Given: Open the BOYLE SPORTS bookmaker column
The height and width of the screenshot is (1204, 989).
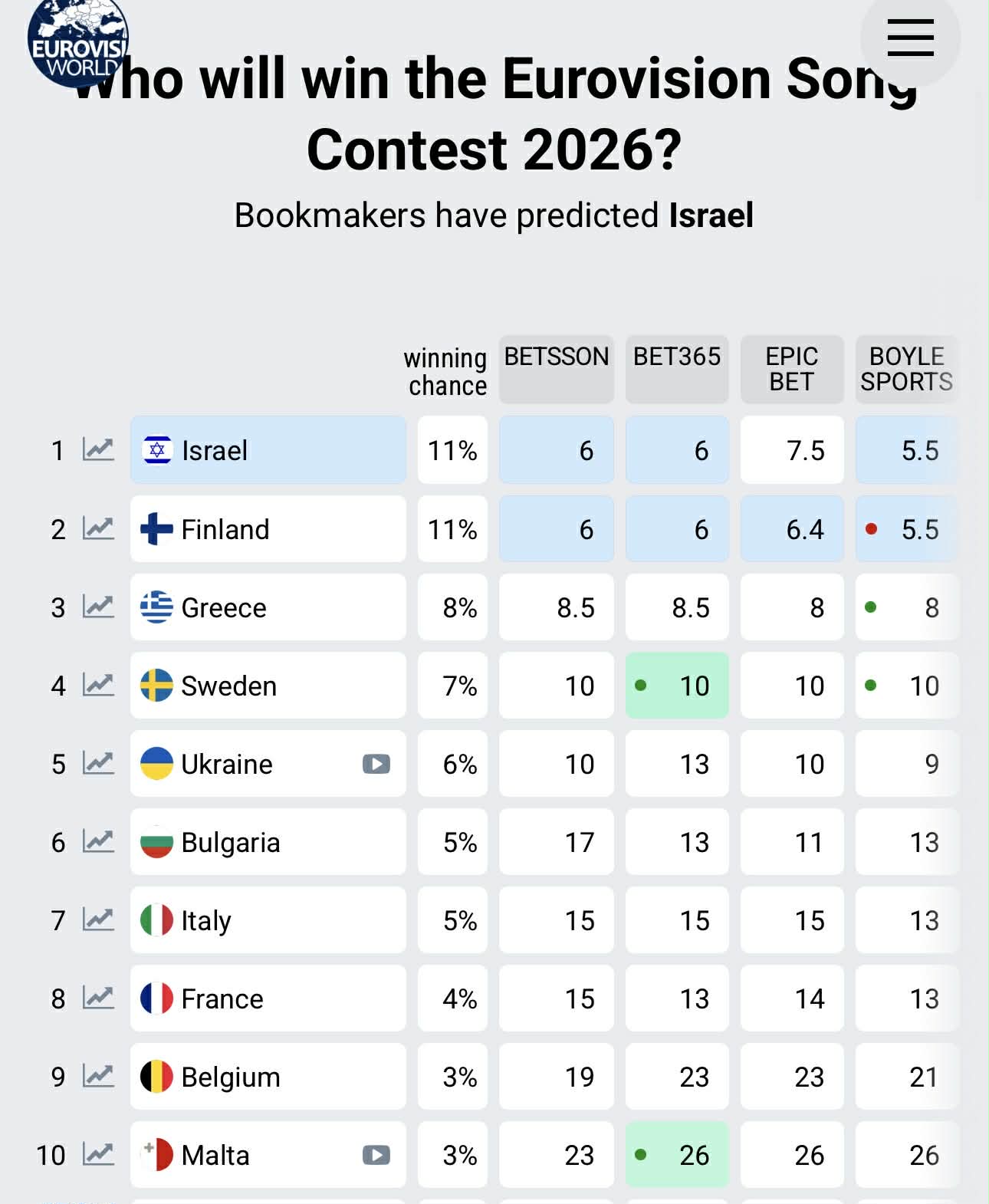Looking at the screenshot, I should coord(906,369).
